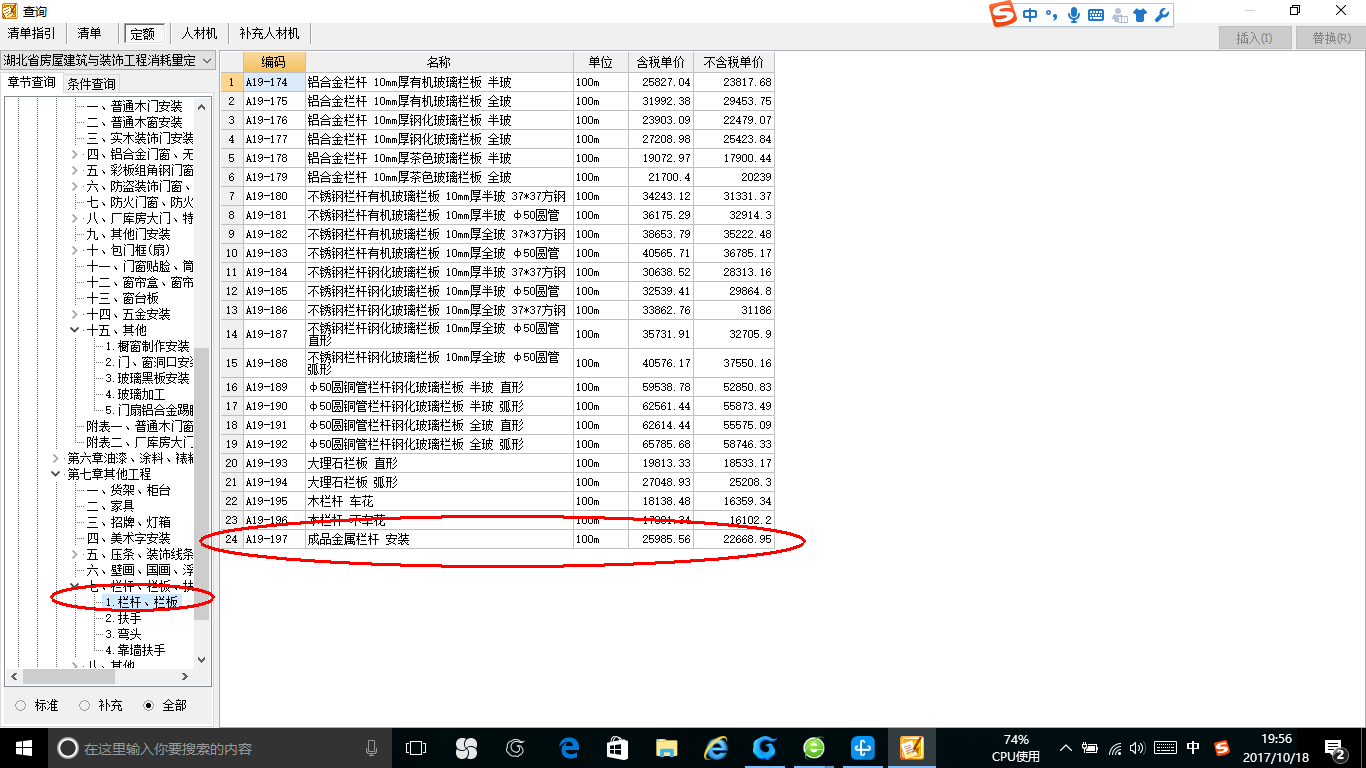Switch to the 补充人材机 tab

point(269,33)
